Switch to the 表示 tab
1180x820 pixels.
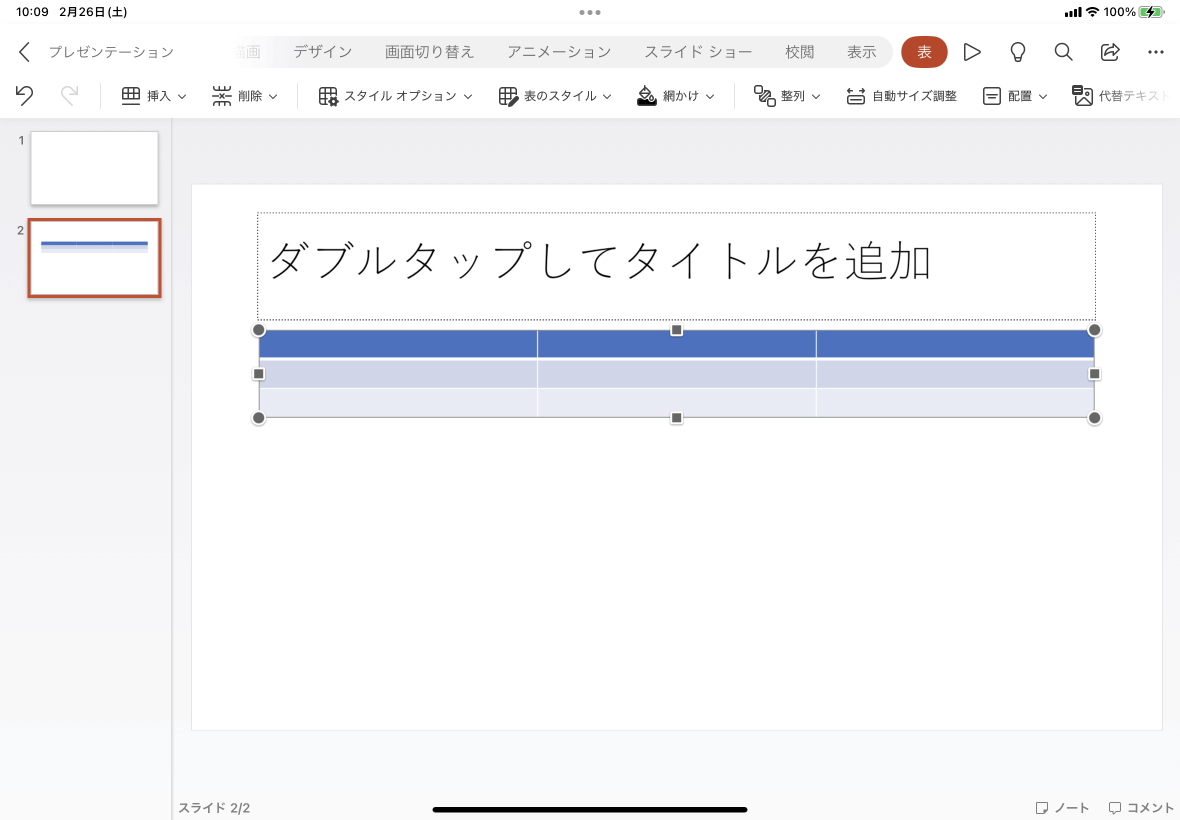[x=861, y=52]
